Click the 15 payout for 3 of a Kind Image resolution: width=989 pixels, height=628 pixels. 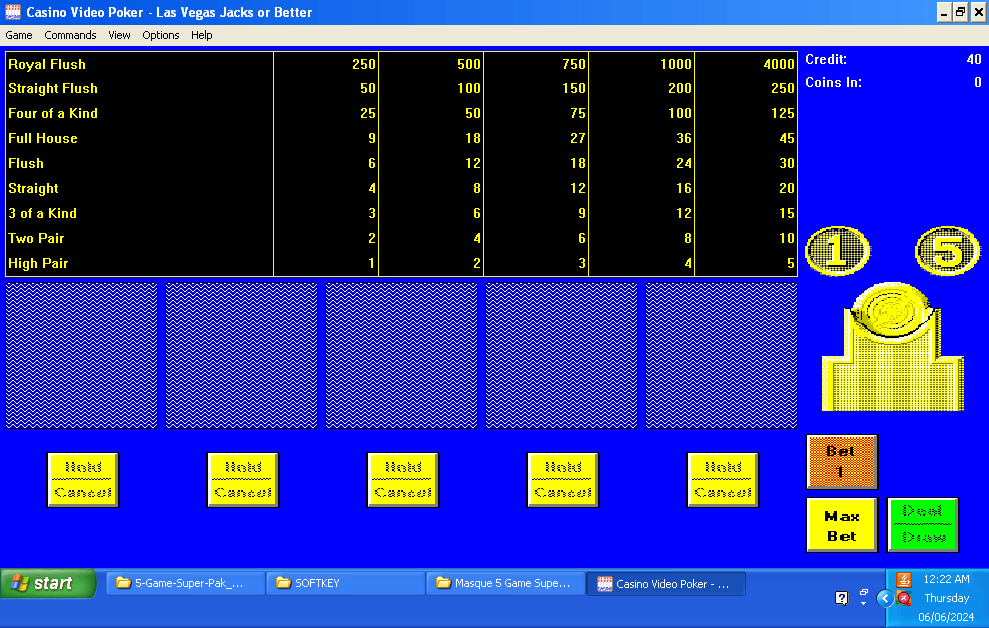787,214
